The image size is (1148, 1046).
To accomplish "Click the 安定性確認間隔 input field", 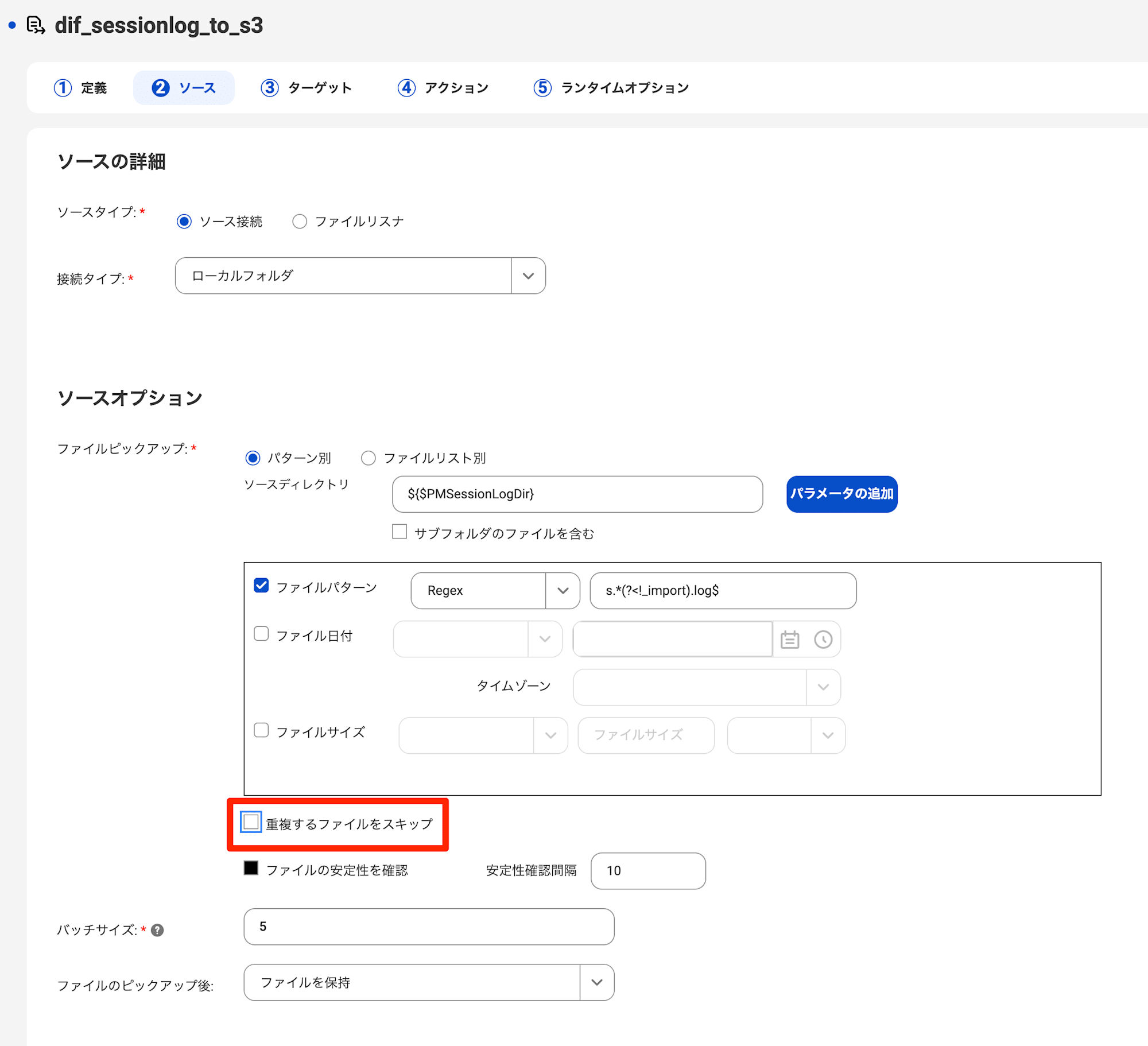I will [x=648, y=871].
